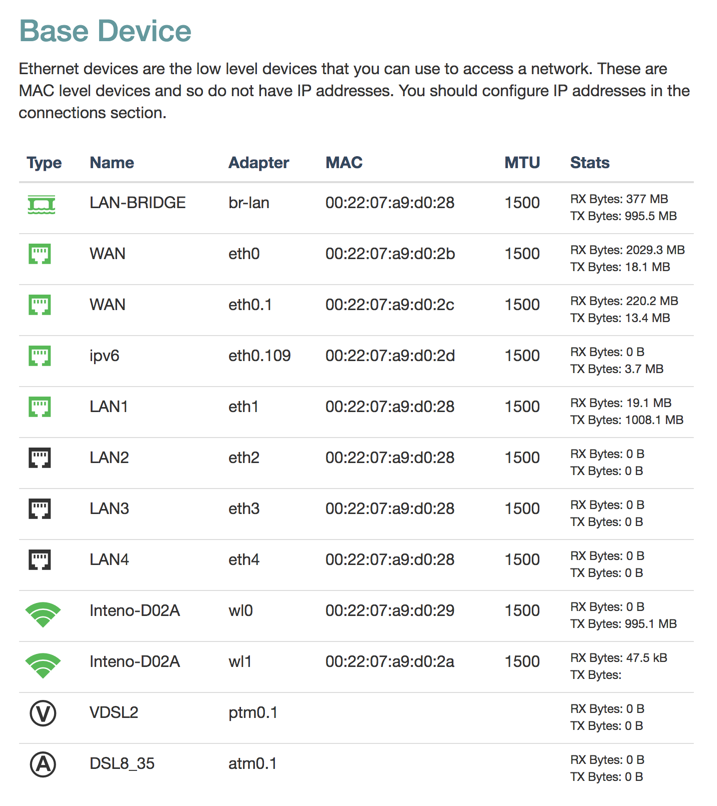
Task: Click the MAC address ending in d0:2d
Action: (x=390, y=356)
